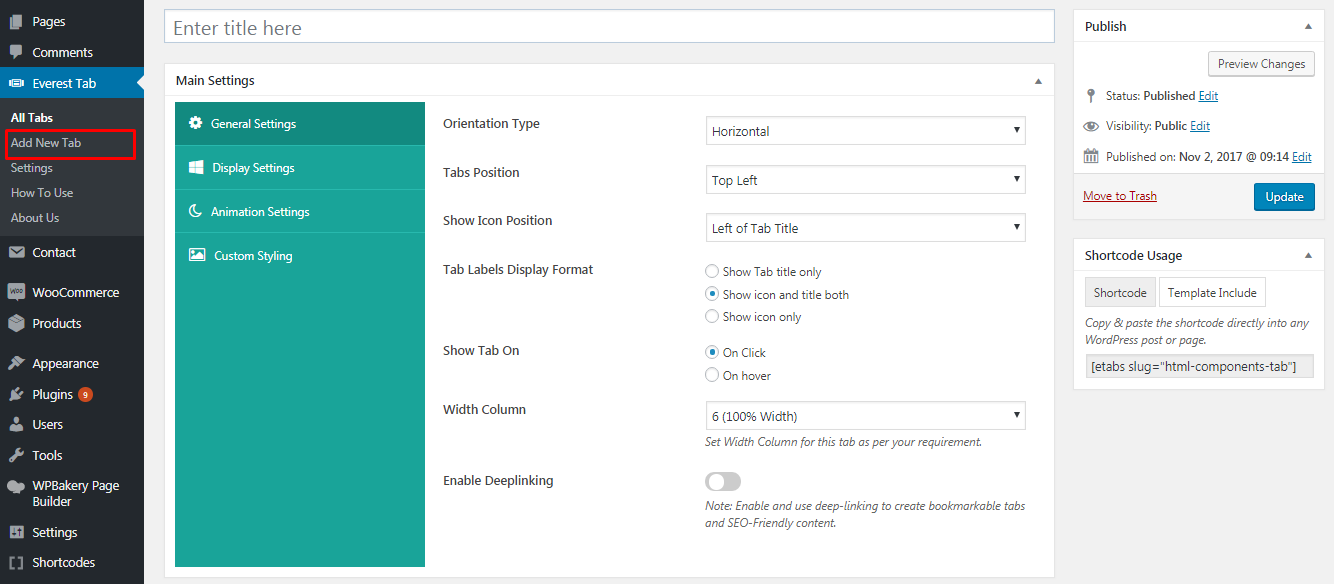
Task: Choose the On hover radio button
Action: point(712,376)
